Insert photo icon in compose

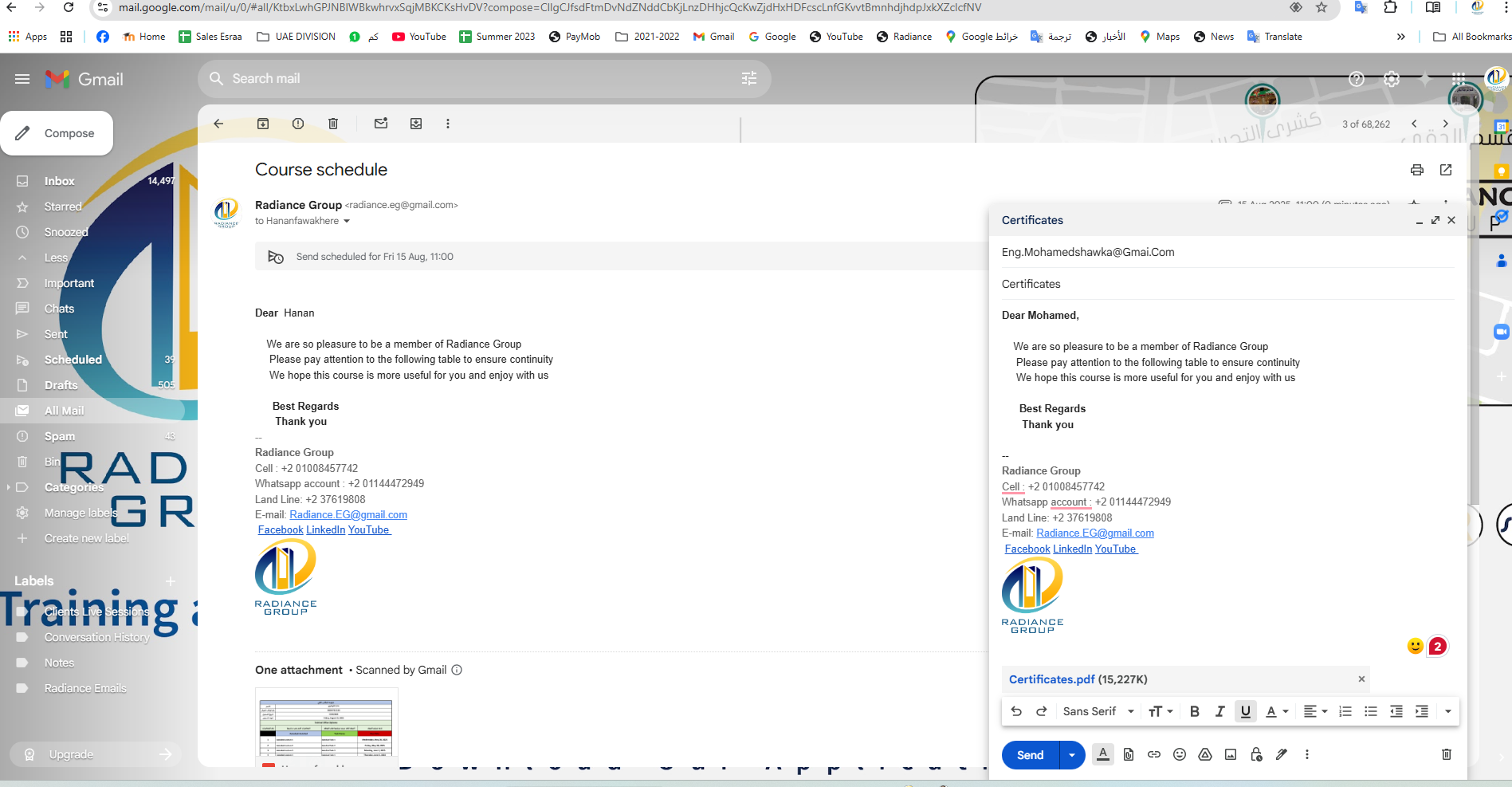1231,754
